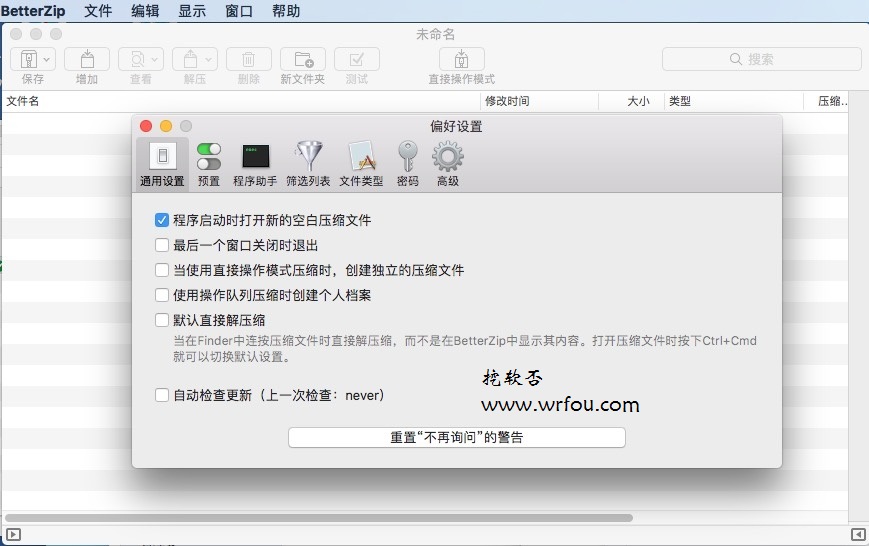Click the horizontal scrollbar in main window
Viewport: 869px width, 546px height.
(319, 518)
